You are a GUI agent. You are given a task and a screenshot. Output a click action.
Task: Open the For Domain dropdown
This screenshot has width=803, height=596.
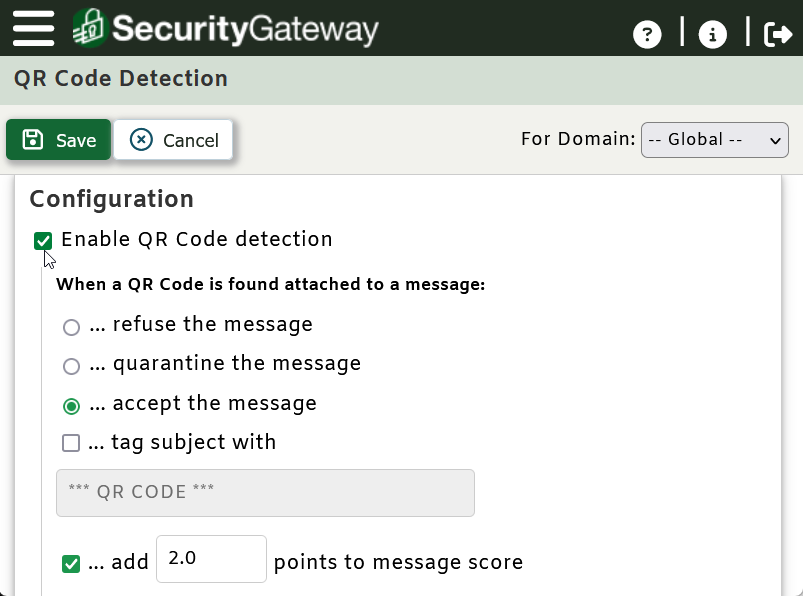point(714,140)
